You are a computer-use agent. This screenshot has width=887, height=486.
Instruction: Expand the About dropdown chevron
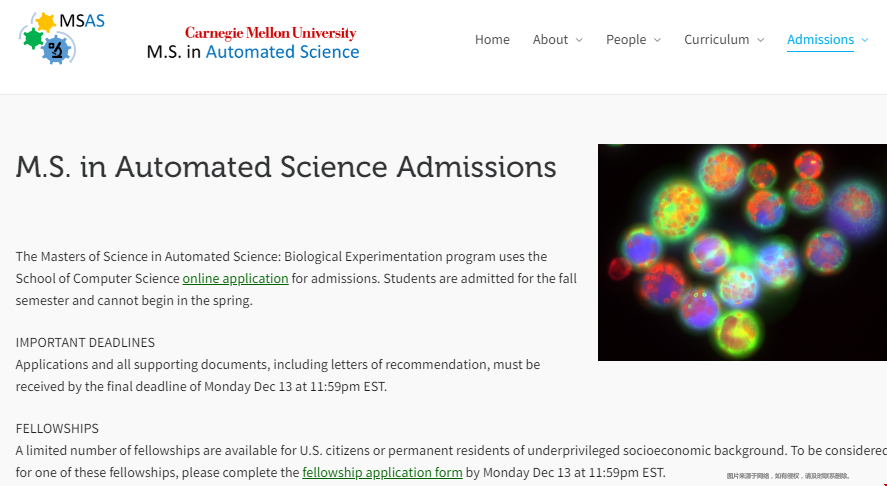579,40
